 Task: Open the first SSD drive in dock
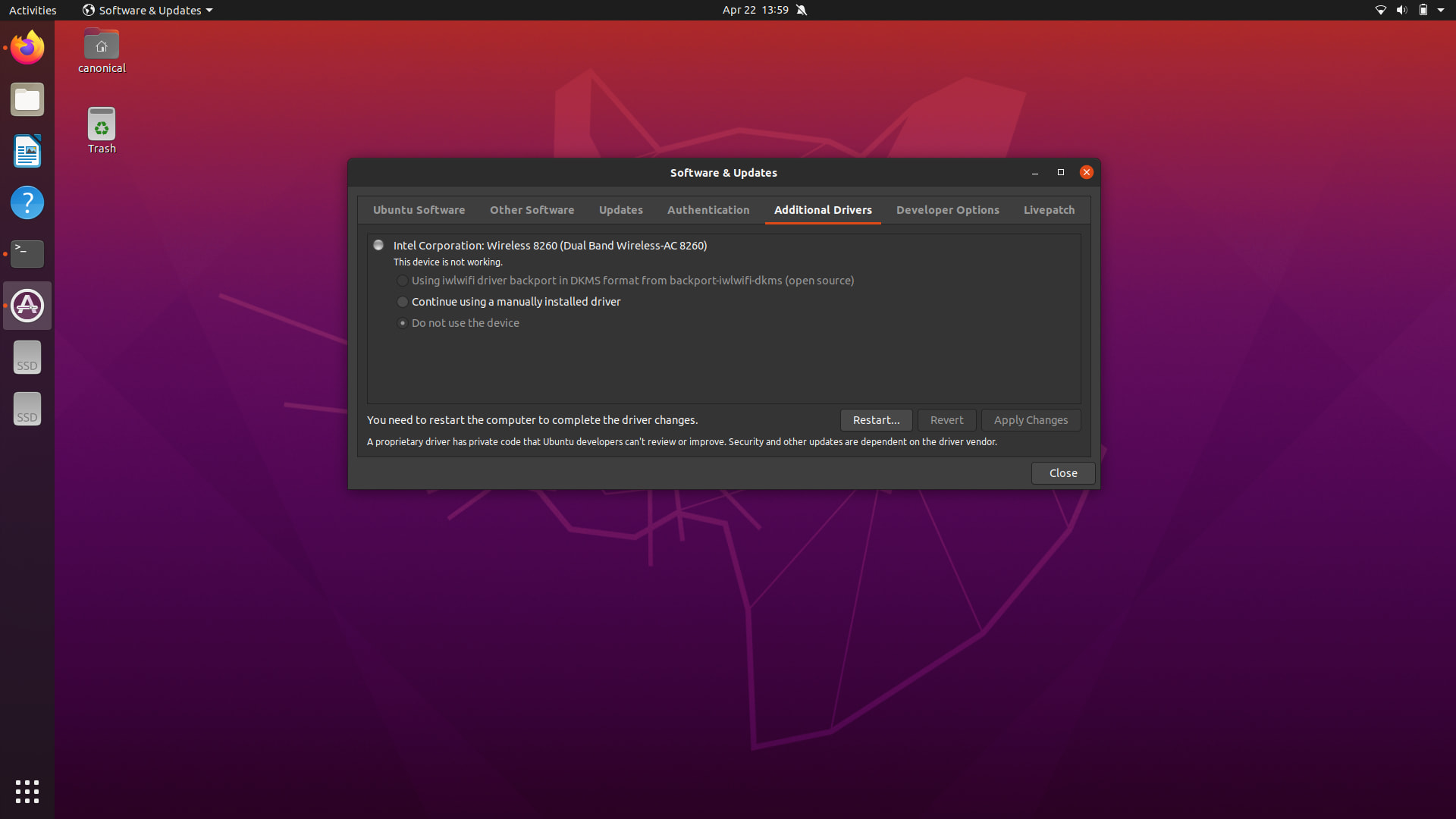(27, 357)
